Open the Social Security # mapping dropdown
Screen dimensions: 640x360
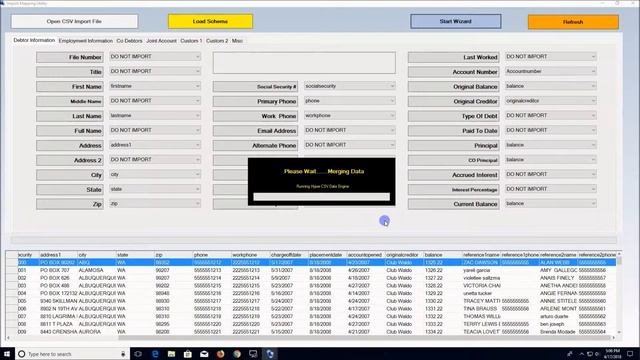tap(350, 86)
